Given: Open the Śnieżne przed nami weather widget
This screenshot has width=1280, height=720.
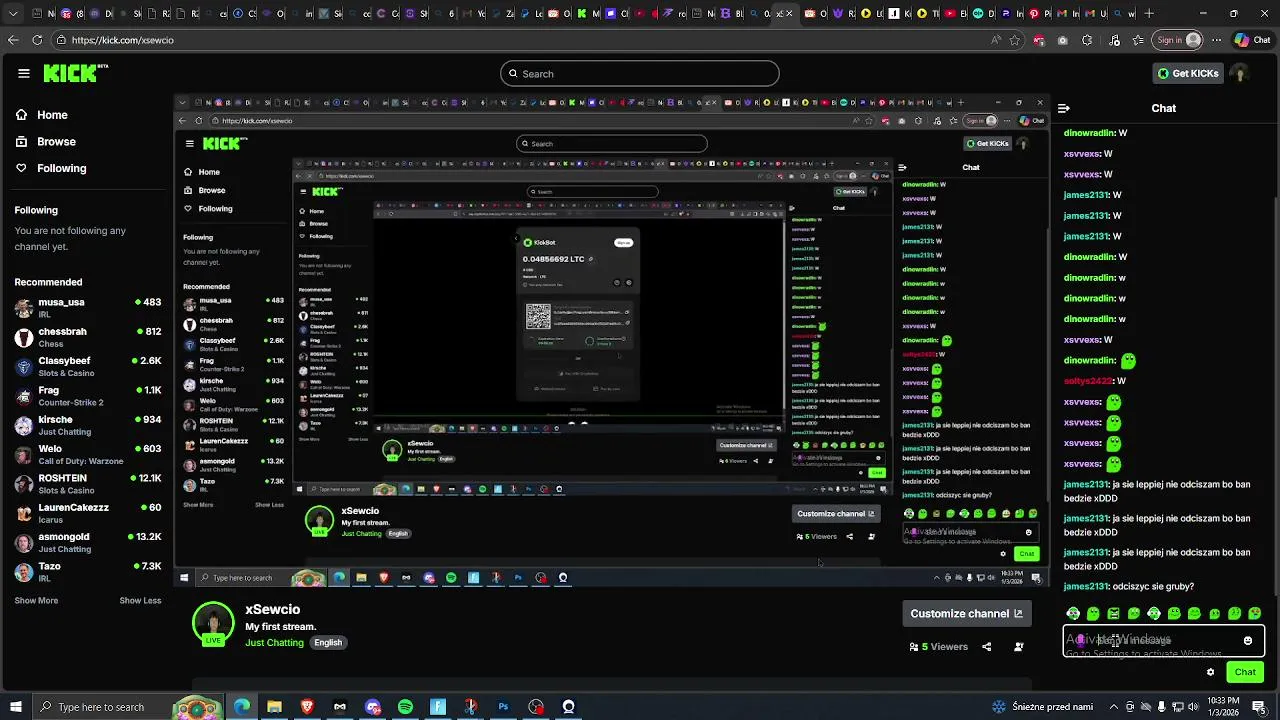Looking at the screenshot, I should pos(1043,707).
